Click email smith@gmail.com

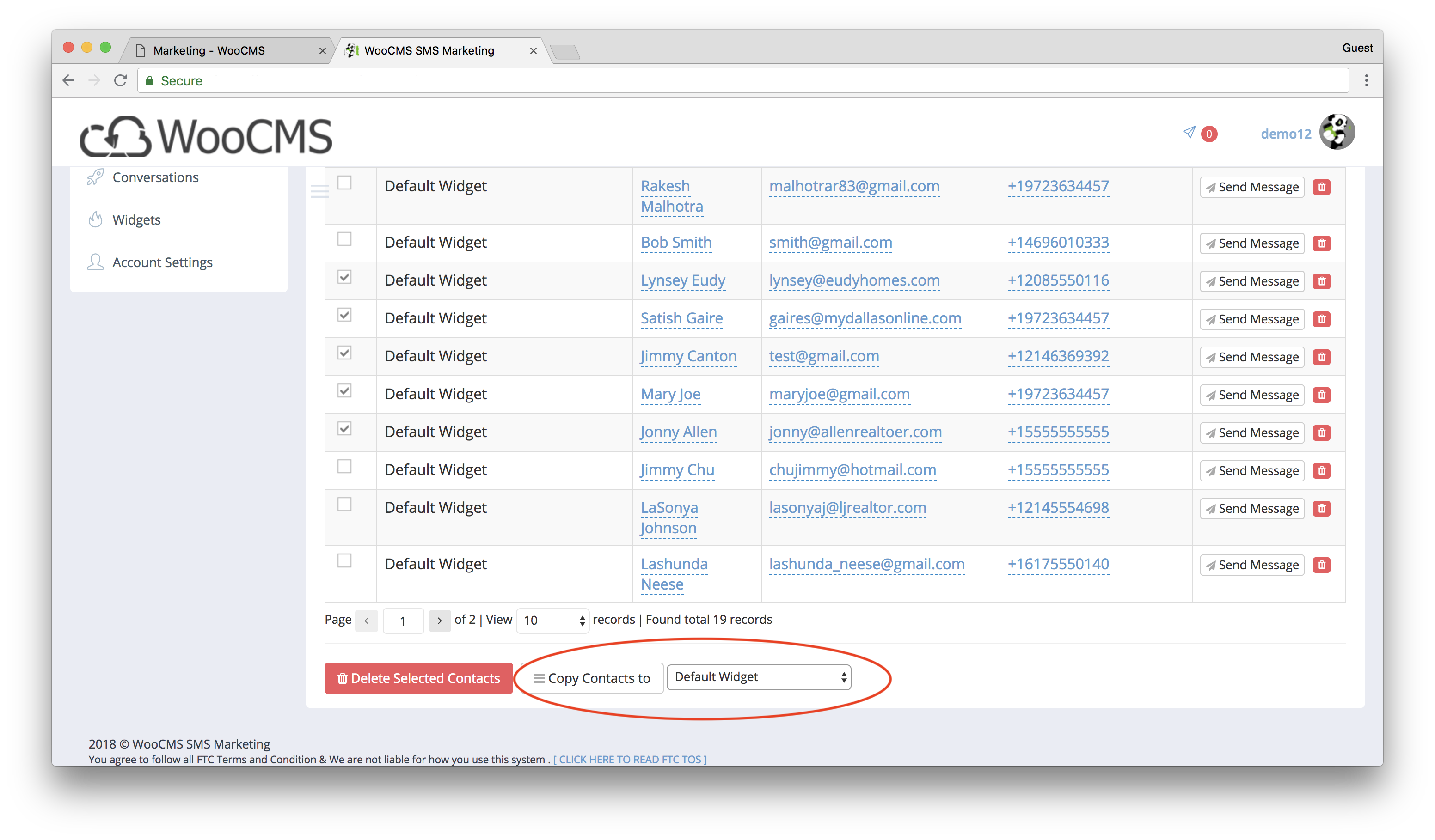pyautogui.click(x=830, y=243)
